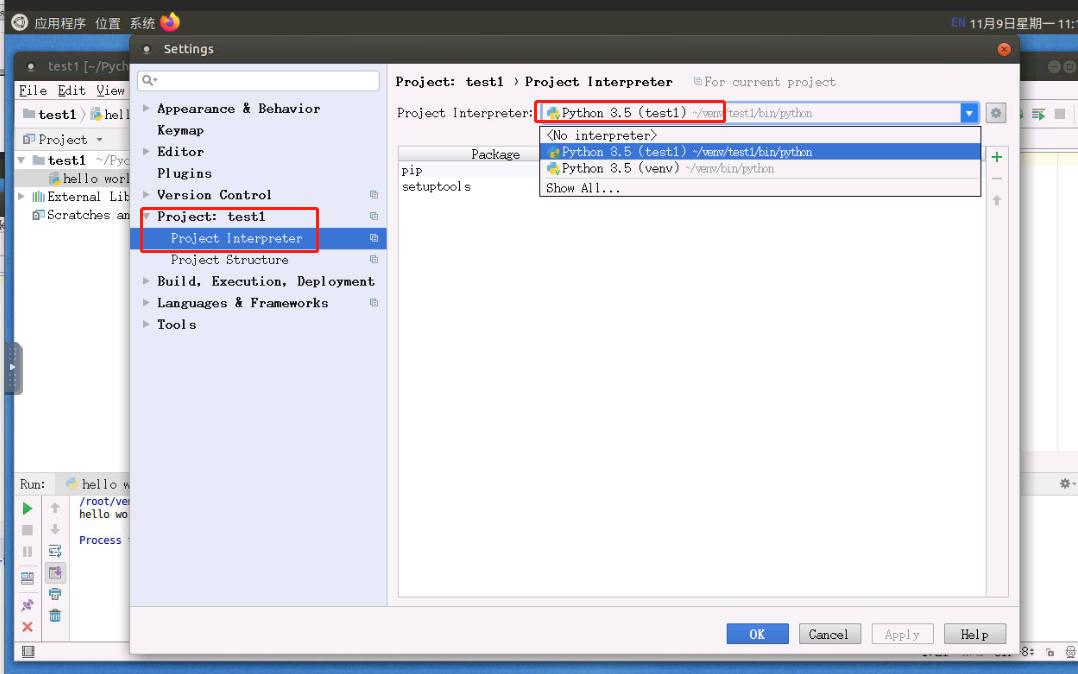Select Project Interpreter settings item
The height and width of the screenshot is (674, 1078).
[258, 238]
